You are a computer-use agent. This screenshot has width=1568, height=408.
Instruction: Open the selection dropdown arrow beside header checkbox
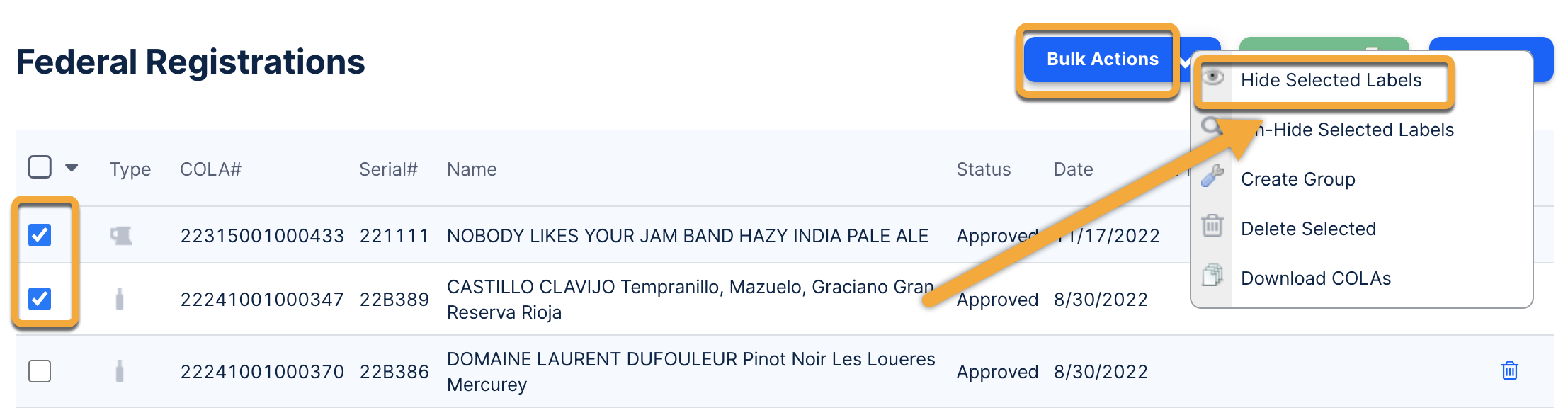72,169
